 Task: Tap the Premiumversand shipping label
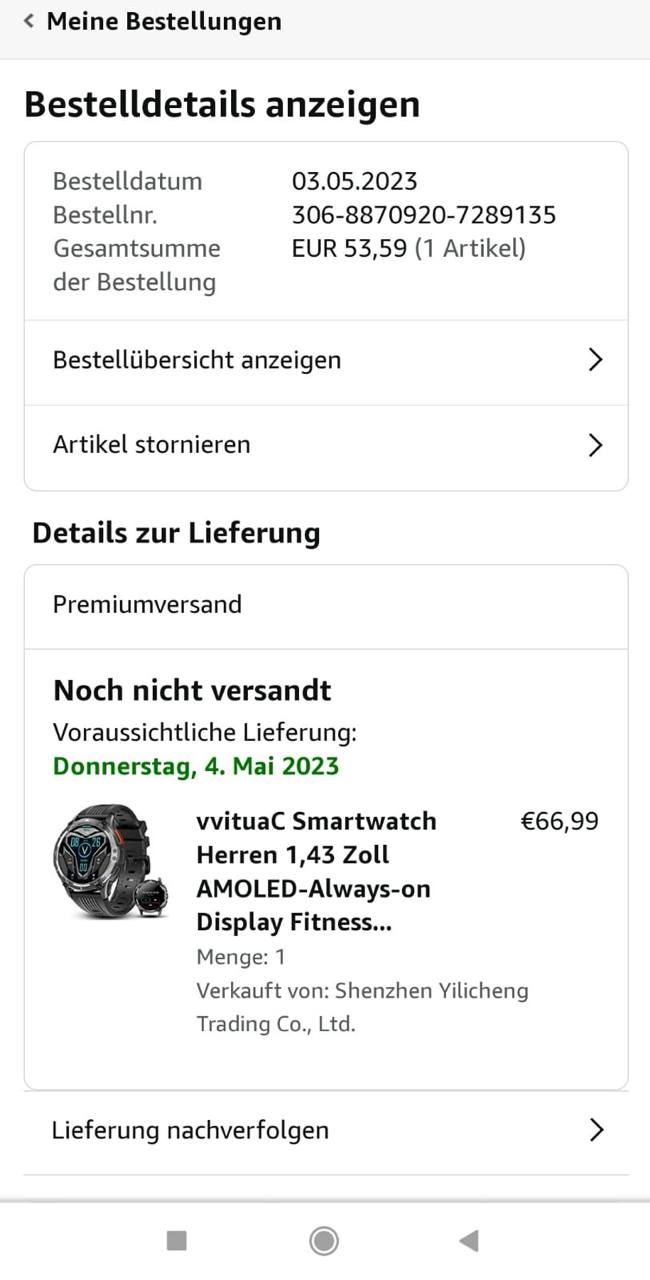[x=147, y=605]
